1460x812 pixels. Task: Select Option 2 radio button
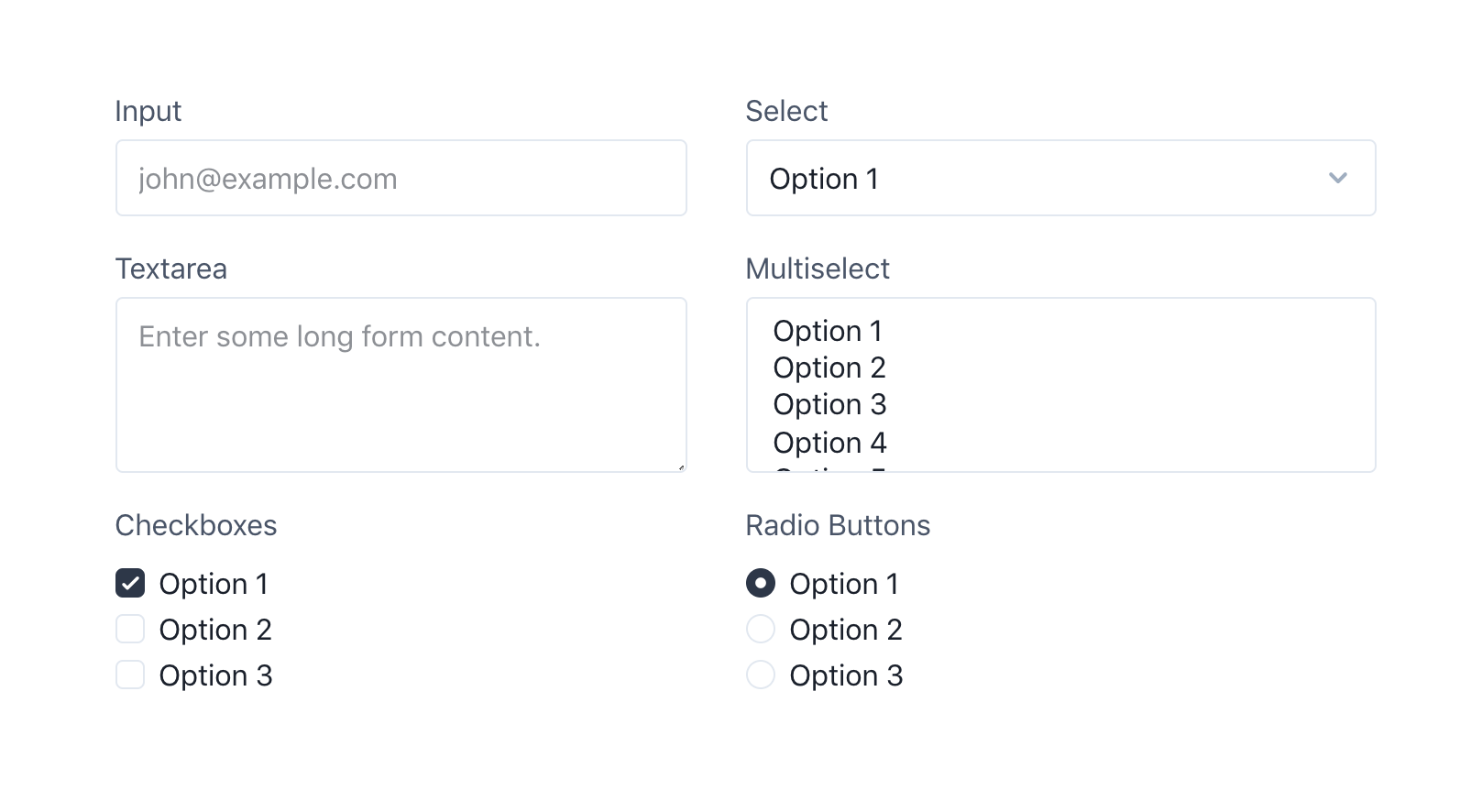point(760,629)
